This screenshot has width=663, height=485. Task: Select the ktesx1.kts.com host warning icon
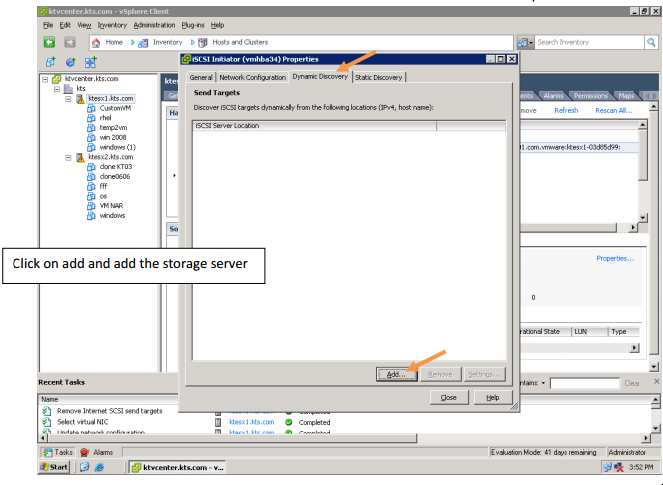(x=80, y=99)
